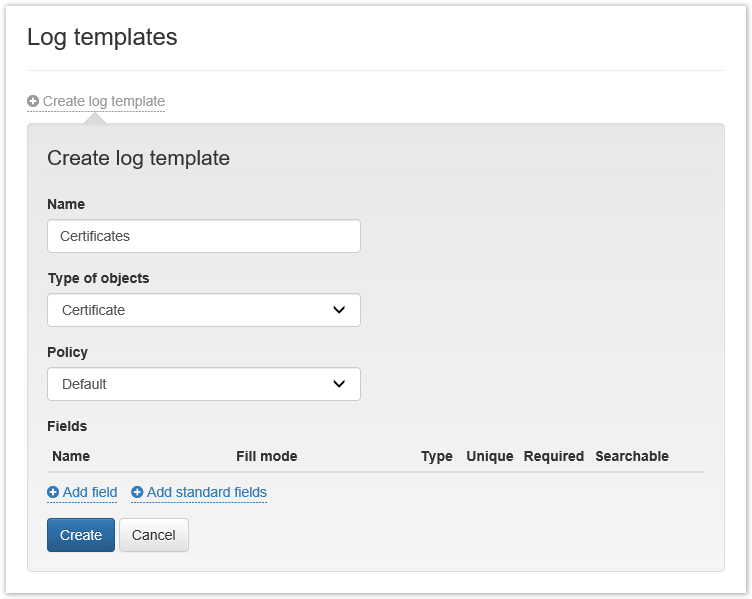
Task: Expand the Policy dropdown arrow
Action: point(339,384)
